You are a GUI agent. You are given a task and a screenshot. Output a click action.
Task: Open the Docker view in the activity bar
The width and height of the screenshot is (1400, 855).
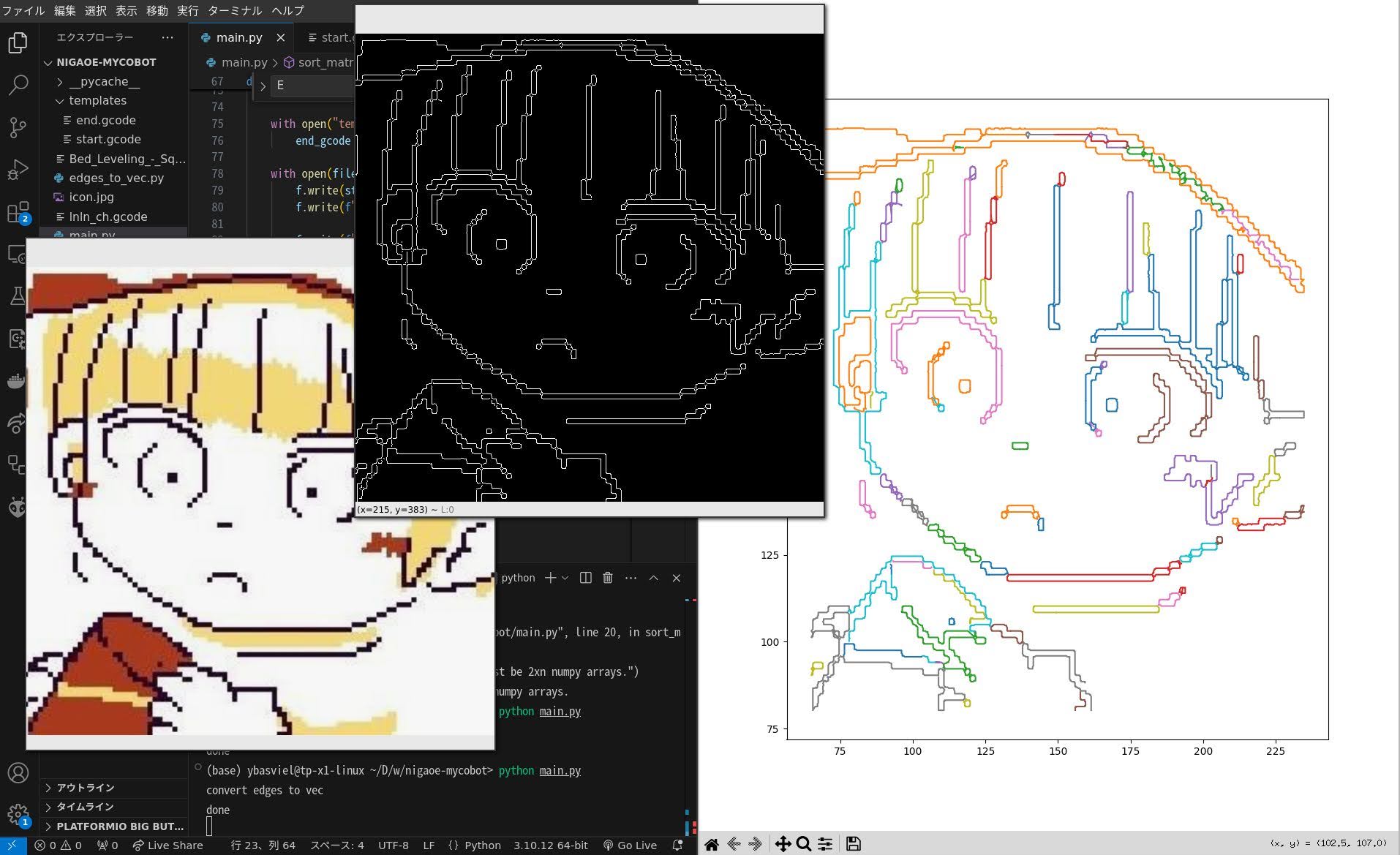click(18, 380)
